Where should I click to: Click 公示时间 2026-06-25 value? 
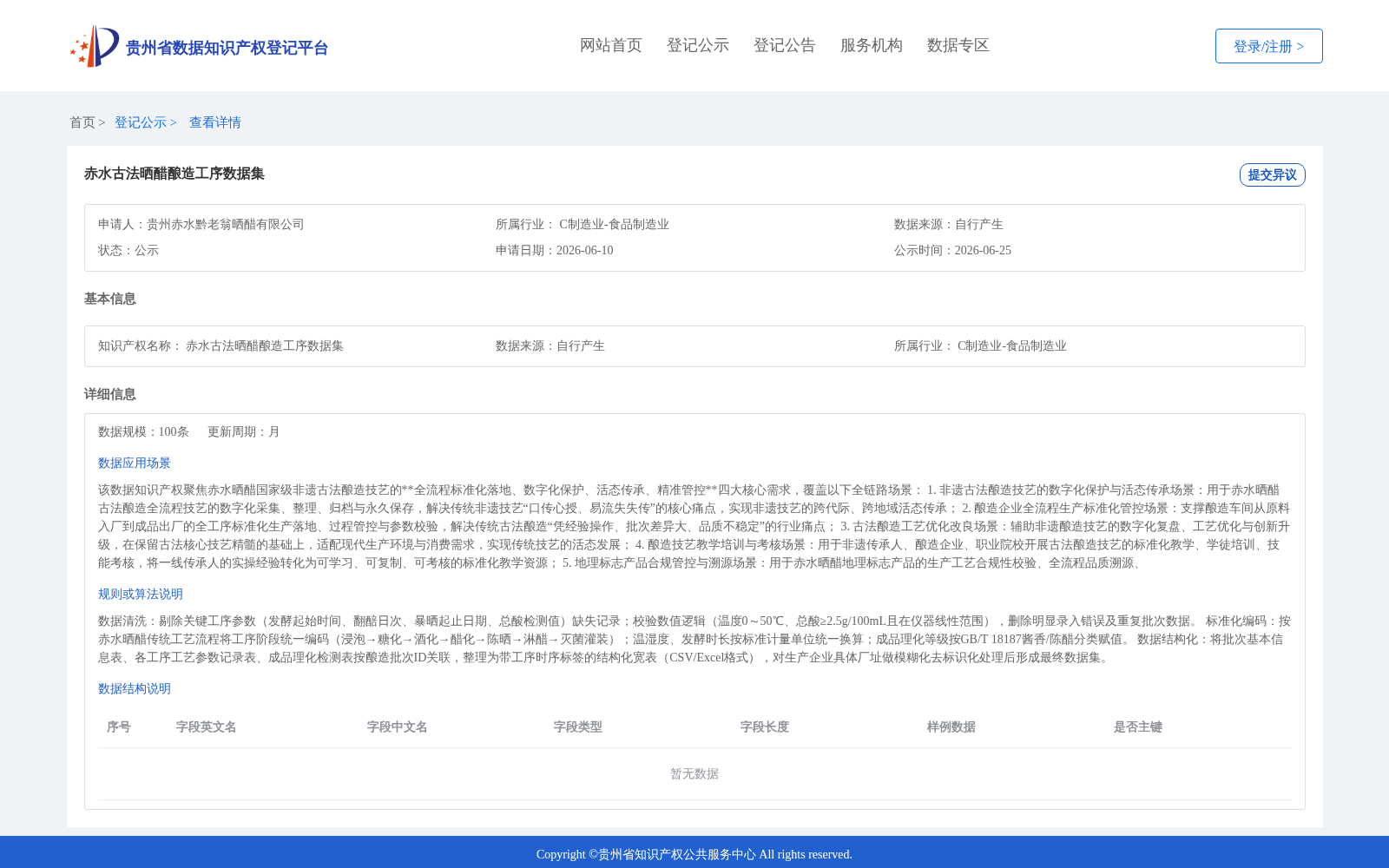[x=983, y=250]
